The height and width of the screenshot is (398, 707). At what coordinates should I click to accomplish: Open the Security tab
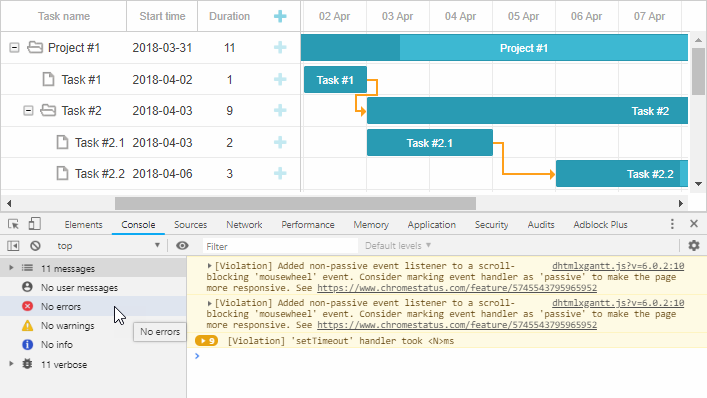click(491, 224)
